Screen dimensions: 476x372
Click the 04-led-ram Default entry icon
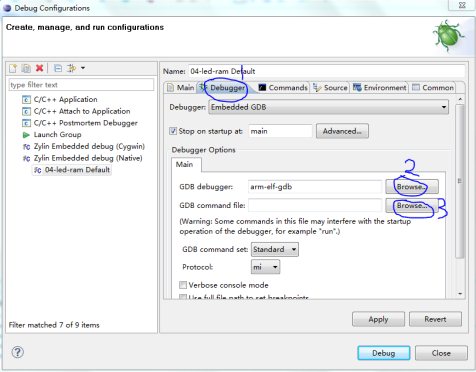pyautogui.click(x=38, y=170)
